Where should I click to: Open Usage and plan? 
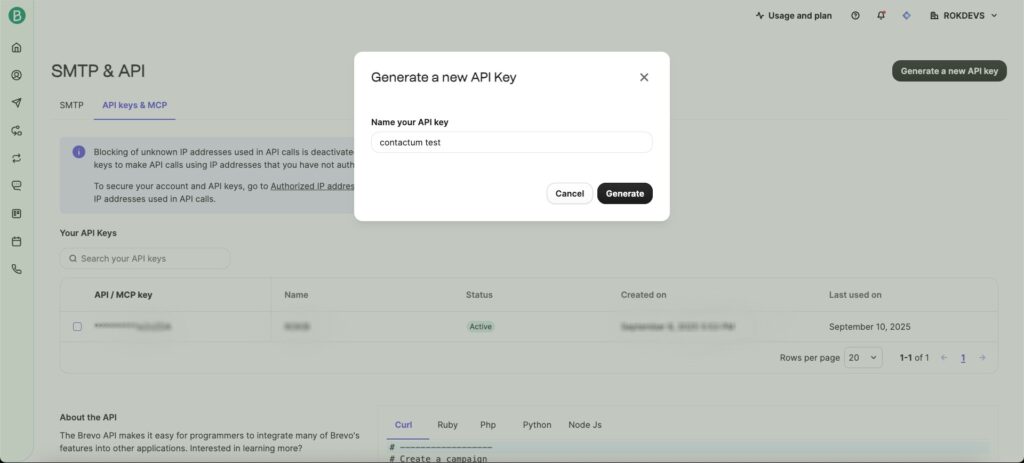coord(793,16)
